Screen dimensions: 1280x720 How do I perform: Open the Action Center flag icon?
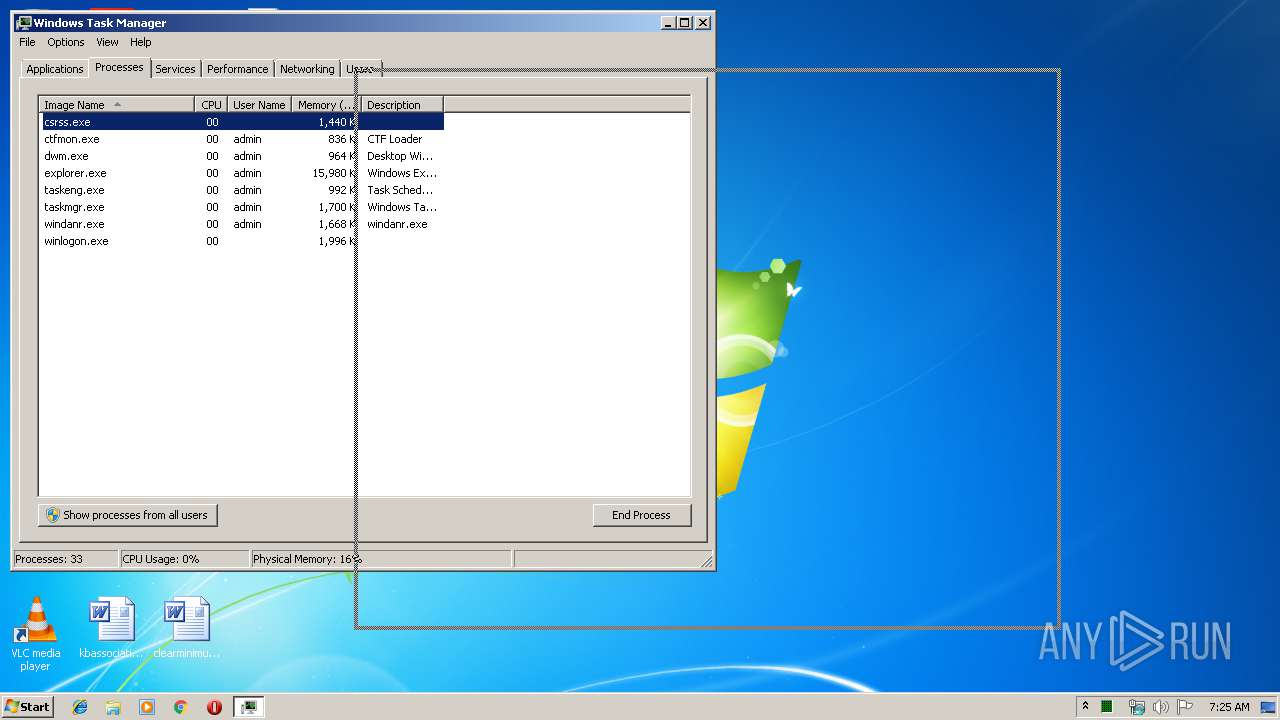pyautogui.click(x=1185, y=707)
